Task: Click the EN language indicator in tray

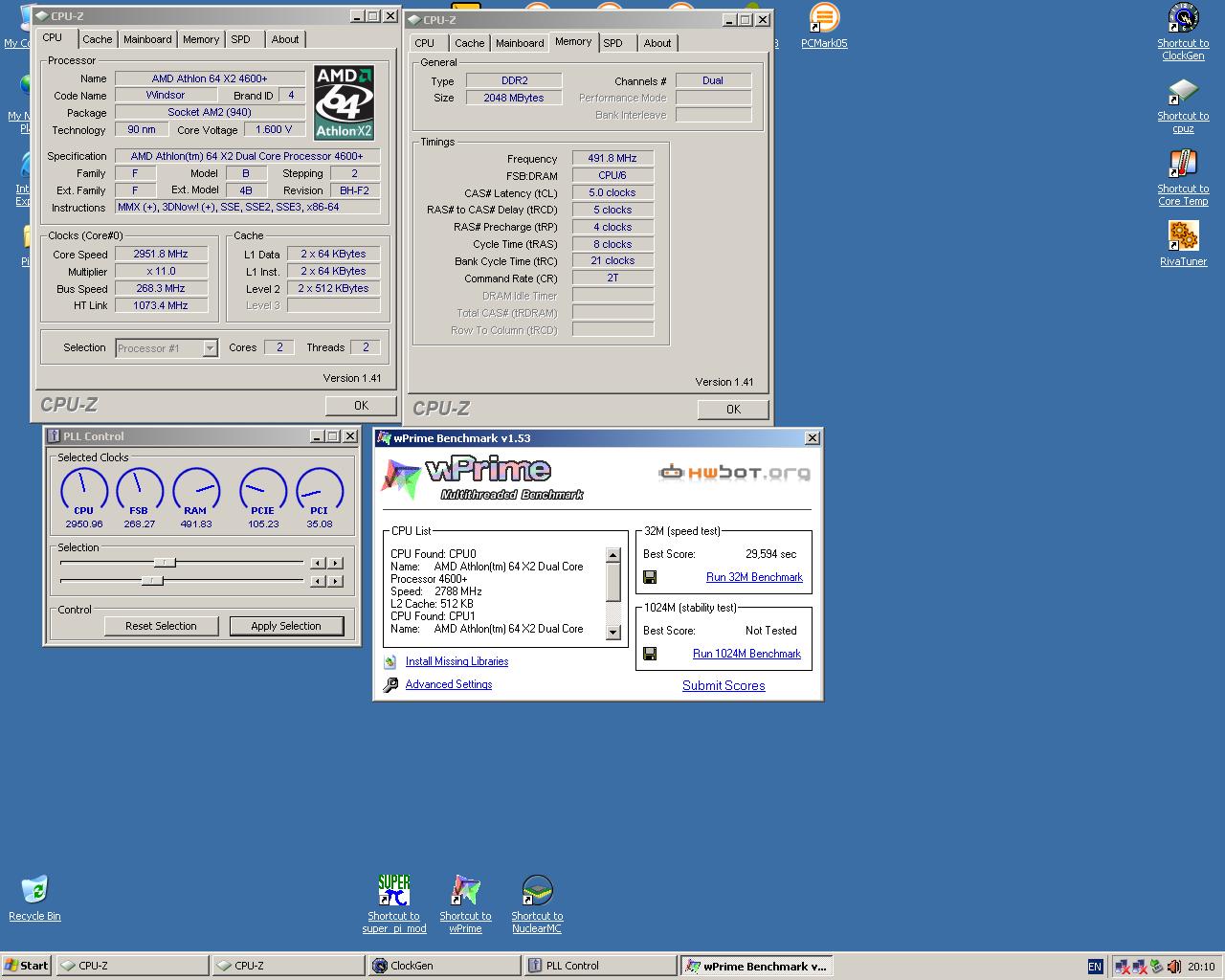Action: point(1095,967)
